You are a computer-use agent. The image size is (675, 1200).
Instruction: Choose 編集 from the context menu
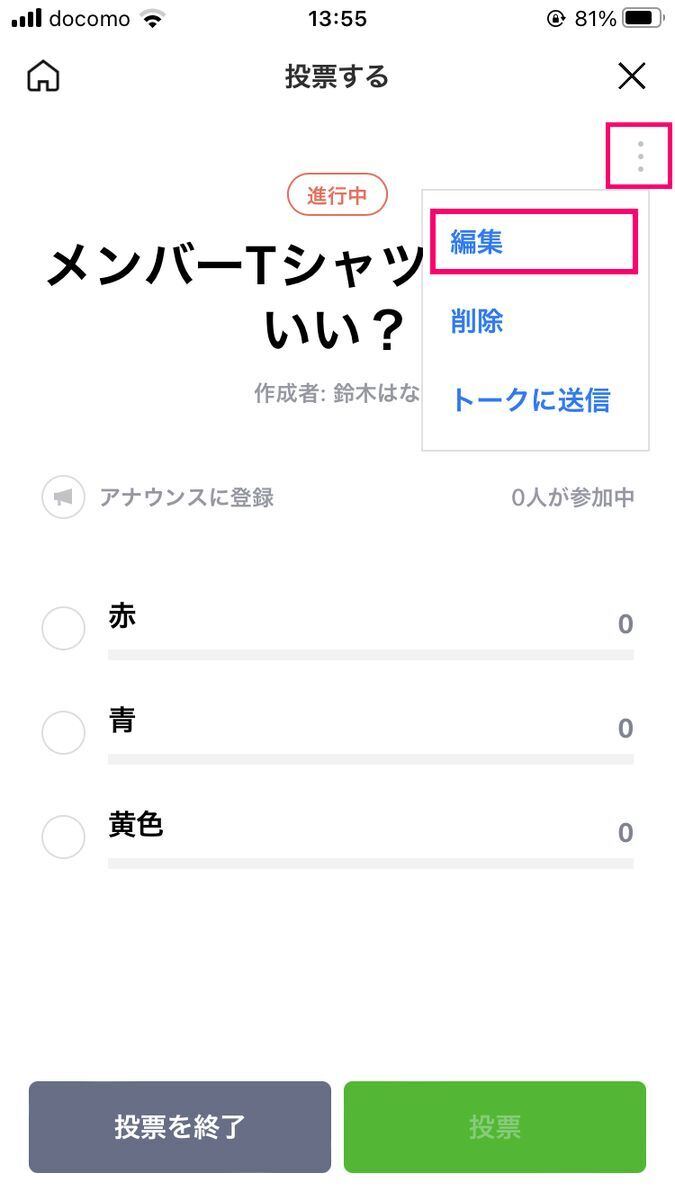pyautogui.click(x=478, y=242)
